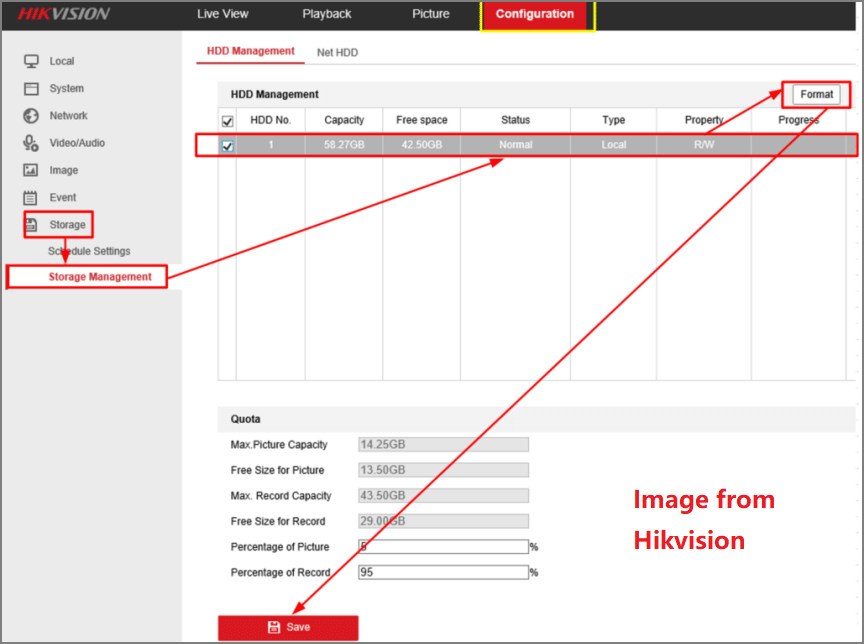Image resolution: width=864 pixels, height=644 pixels.
Task: Click the Progress column header
Action: click(x=798, y=120)
